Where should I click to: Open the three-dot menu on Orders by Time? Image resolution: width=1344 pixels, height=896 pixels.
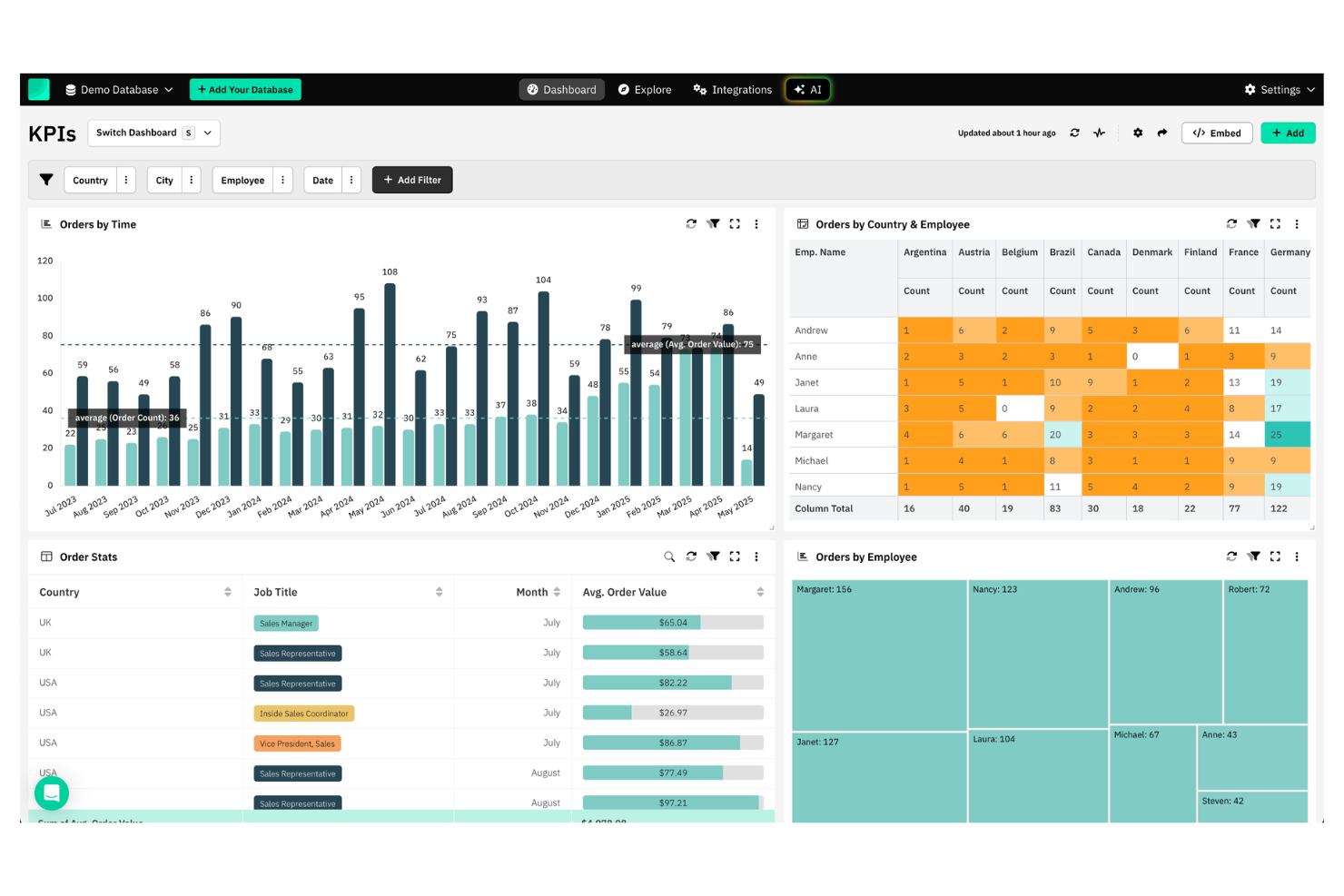tap(756, 223)
